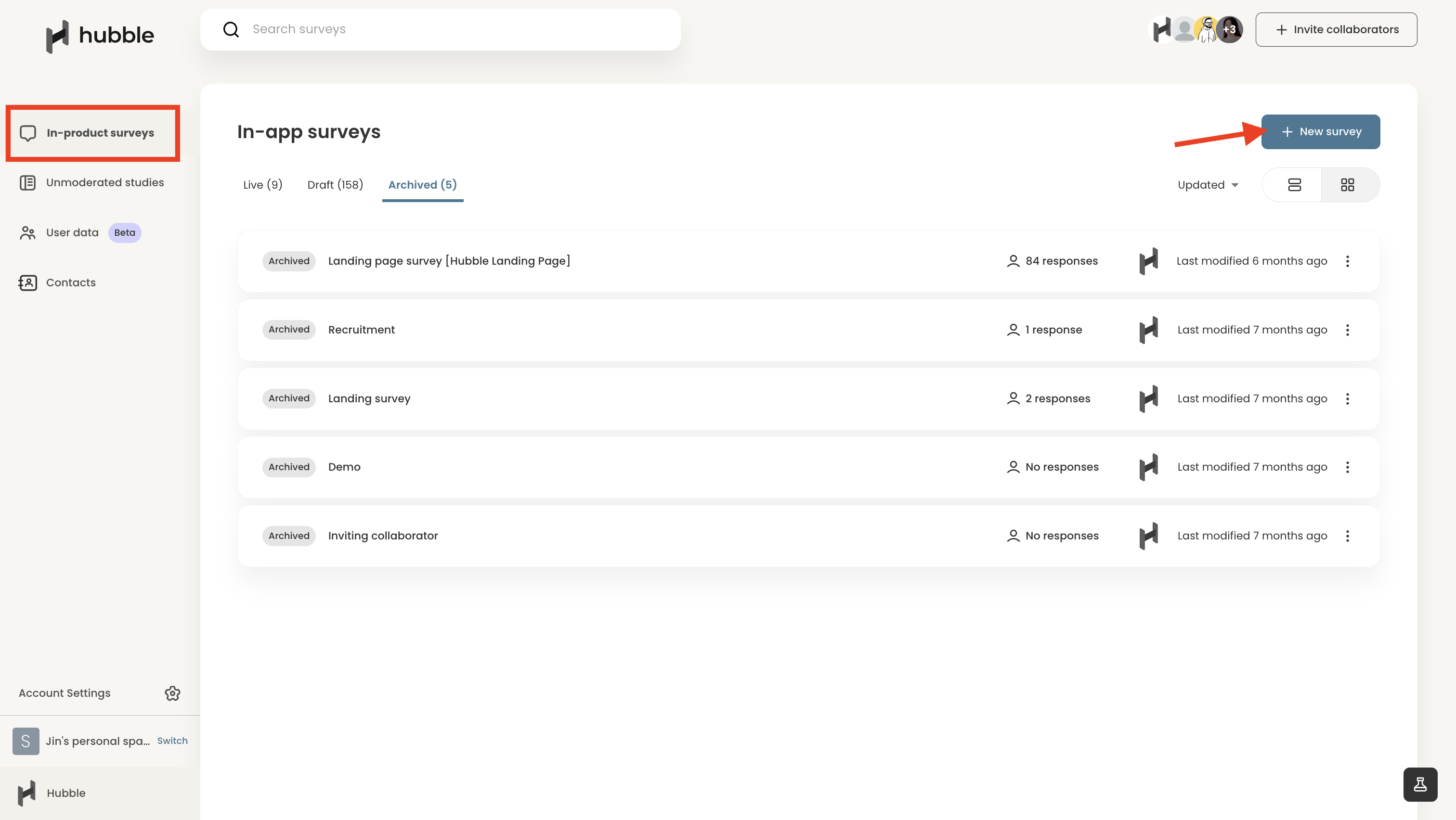Open the Updated sort dropdown

coord(1208,185)
